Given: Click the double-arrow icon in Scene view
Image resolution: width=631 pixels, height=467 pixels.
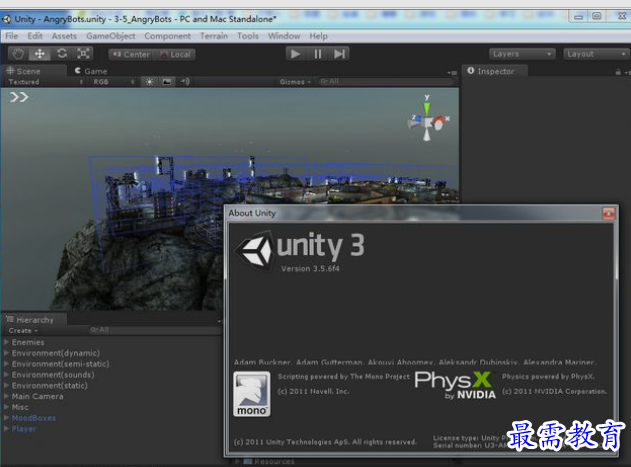Looking at the screenshot, I should click(x=19, y=97).
